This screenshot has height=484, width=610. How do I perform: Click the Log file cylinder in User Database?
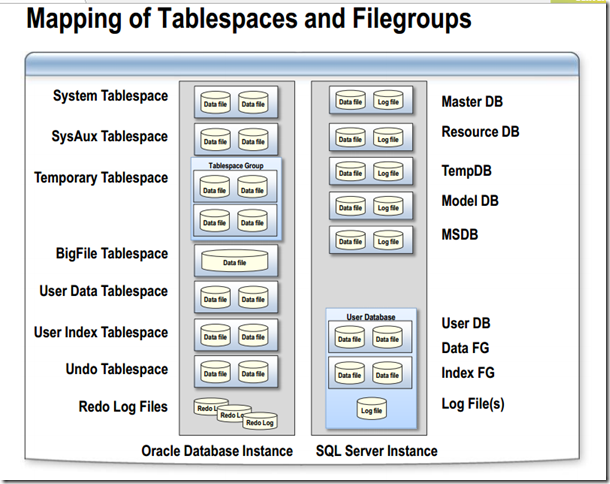(372, 409)
